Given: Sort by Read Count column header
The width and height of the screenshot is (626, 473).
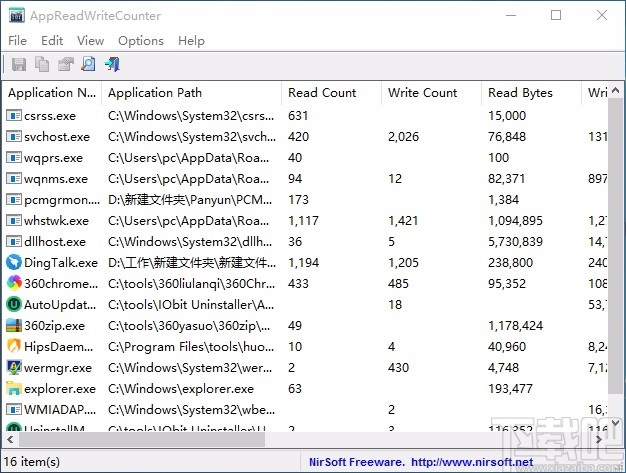Looking at the screenshot, I should 332,93.
